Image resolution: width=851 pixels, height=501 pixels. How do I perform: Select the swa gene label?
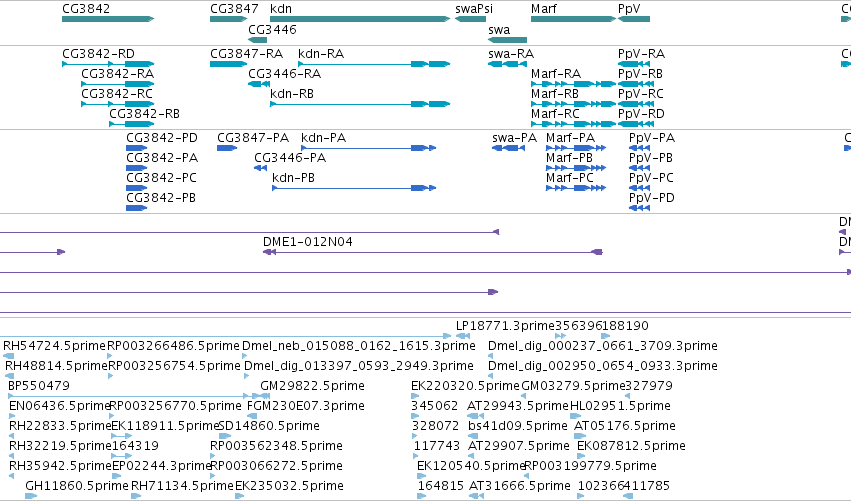[x=499, y=29]
